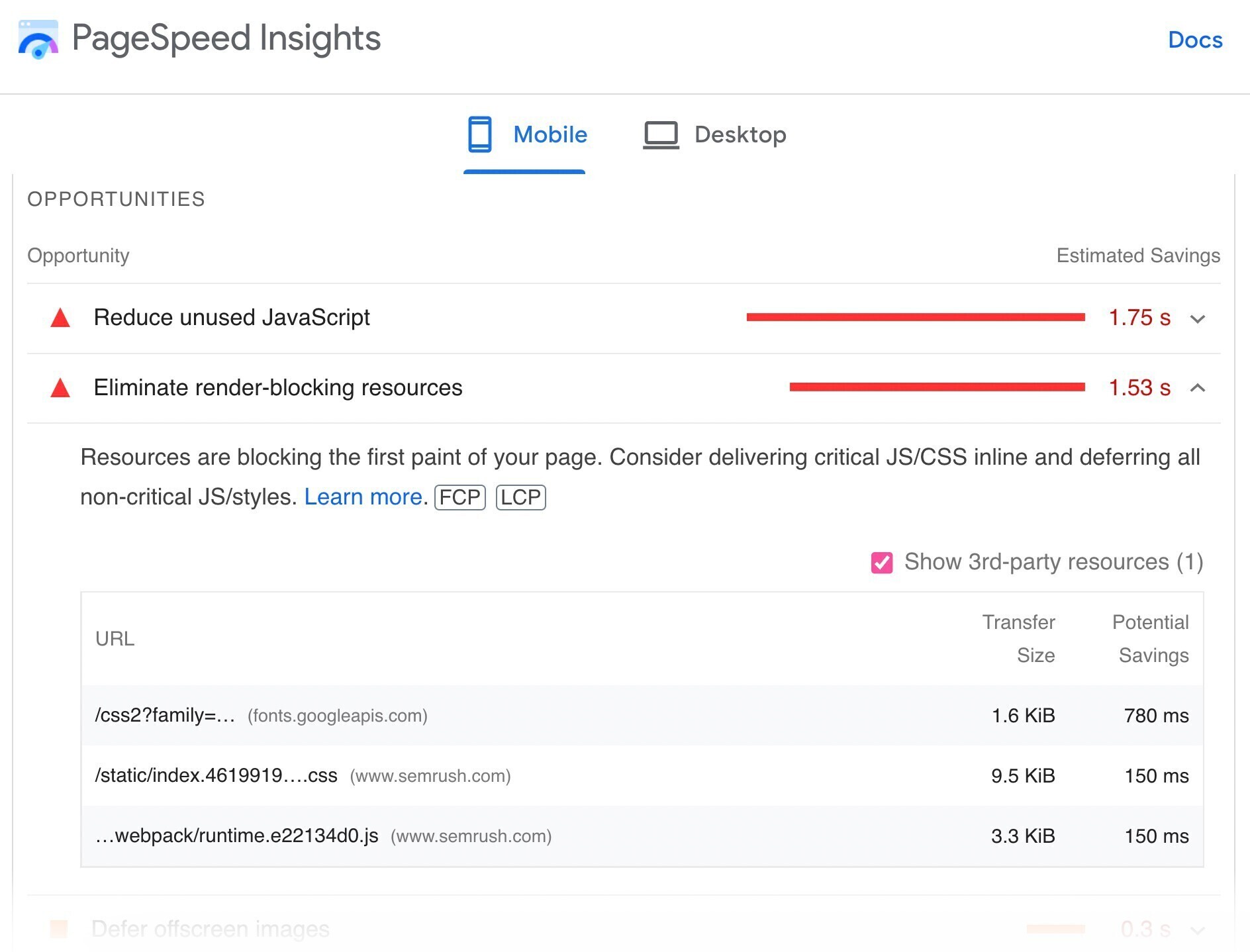This screenshot has width=1250, height=952.
Task: Click the Potential Savings column header
Action: point(1151,639)
